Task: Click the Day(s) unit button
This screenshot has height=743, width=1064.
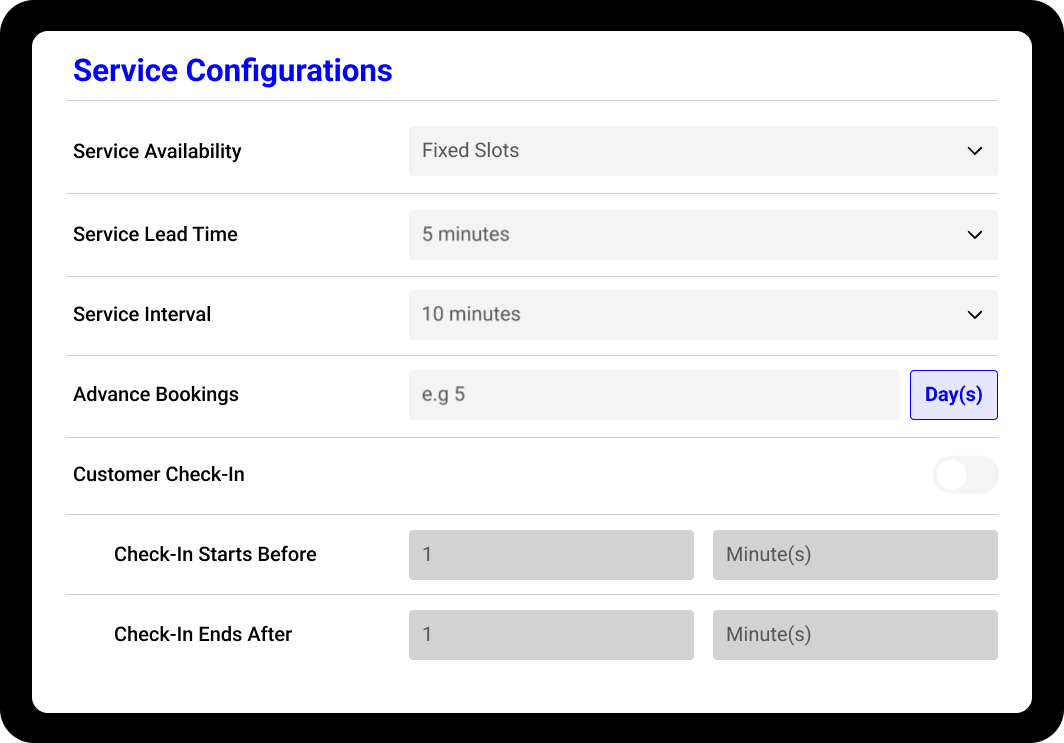Action: [x=953, y=395]
